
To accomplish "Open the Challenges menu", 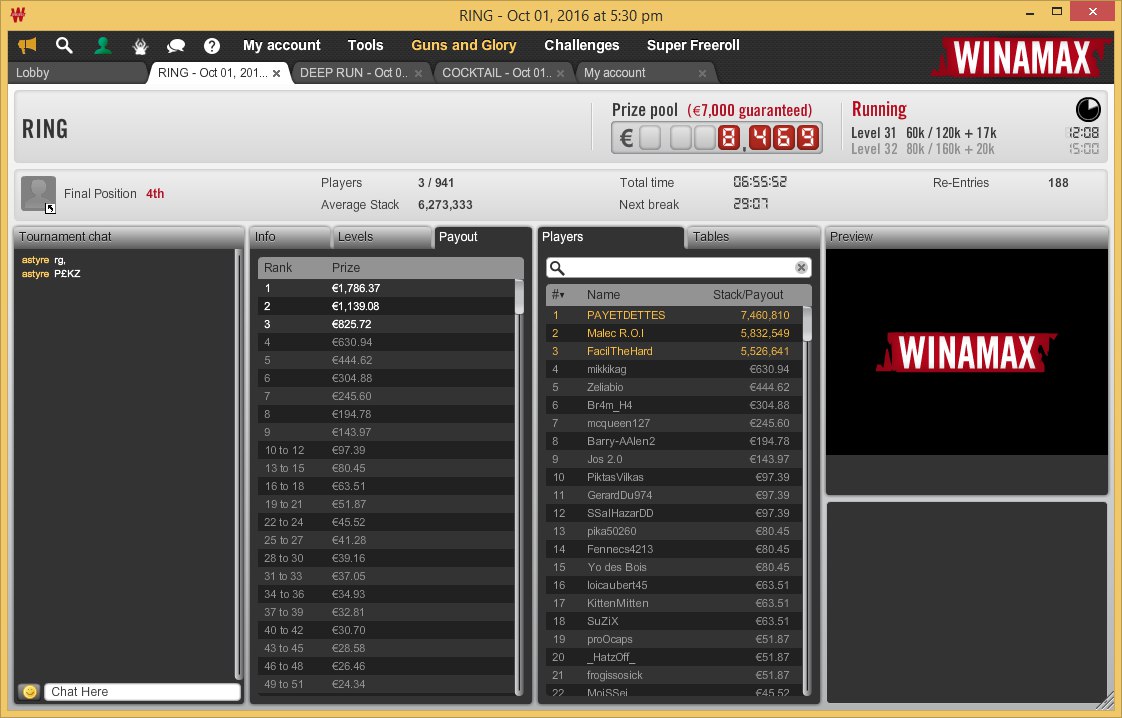I will coord(582,45).
